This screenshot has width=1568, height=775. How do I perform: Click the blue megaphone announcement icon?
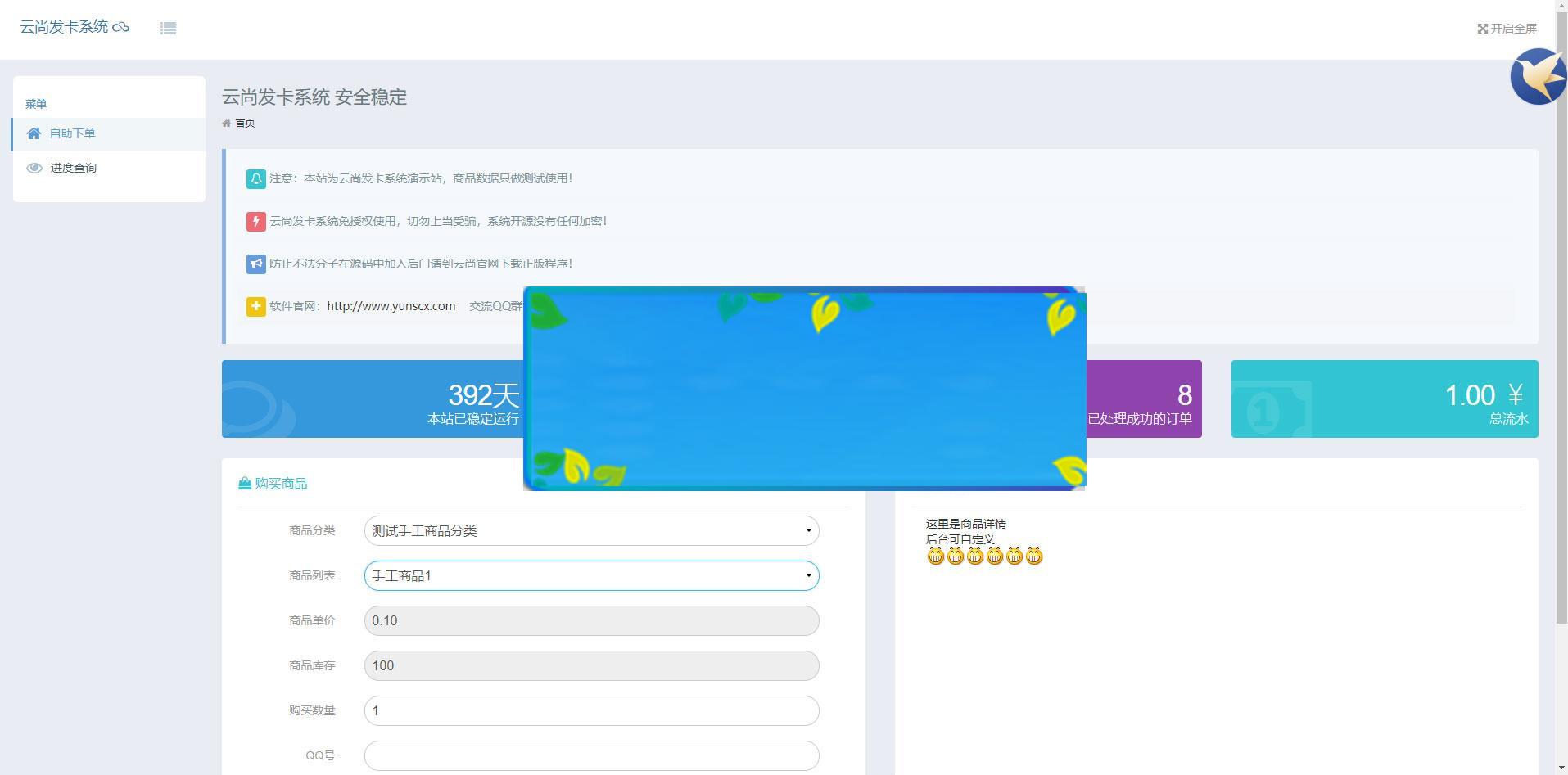point(255,264)
